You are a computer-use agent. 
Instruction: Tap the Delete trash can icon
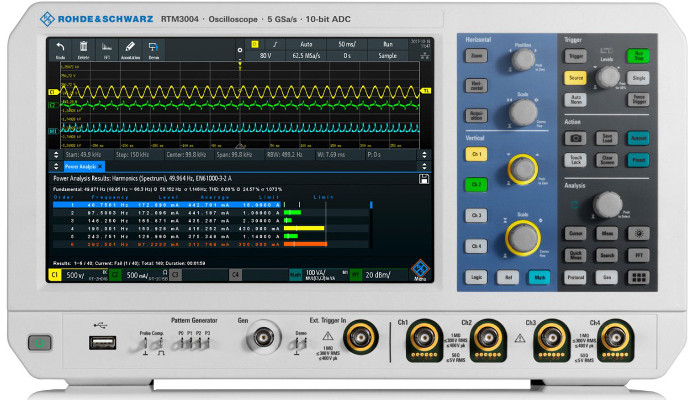[83, 49]
